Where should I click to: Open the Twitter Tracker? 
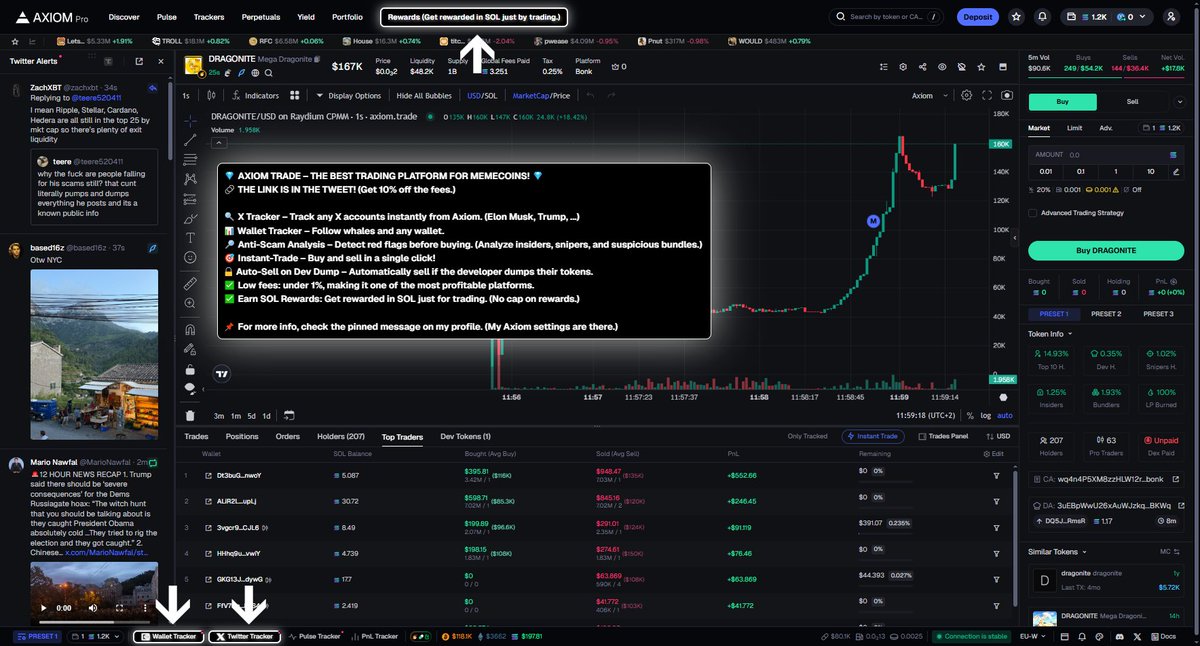(x=244, y=636)
